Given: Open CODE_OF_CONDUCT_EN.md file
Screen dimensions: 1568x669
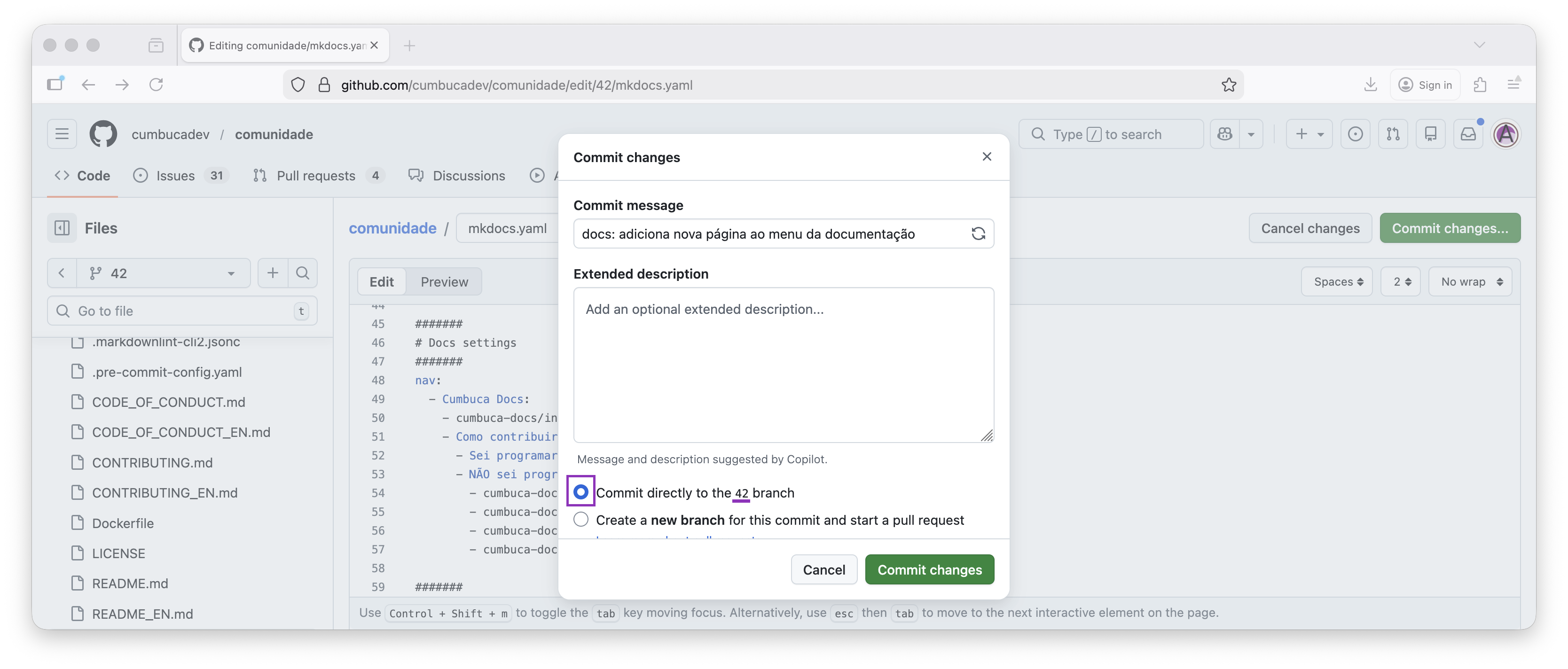Looking at the screenshot, I should 181,432.
